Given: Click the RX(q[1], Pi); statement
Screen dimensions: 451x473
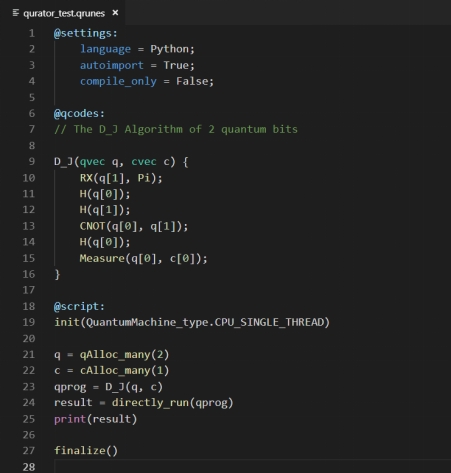Looking at the screenshot, I should point(121,178).
